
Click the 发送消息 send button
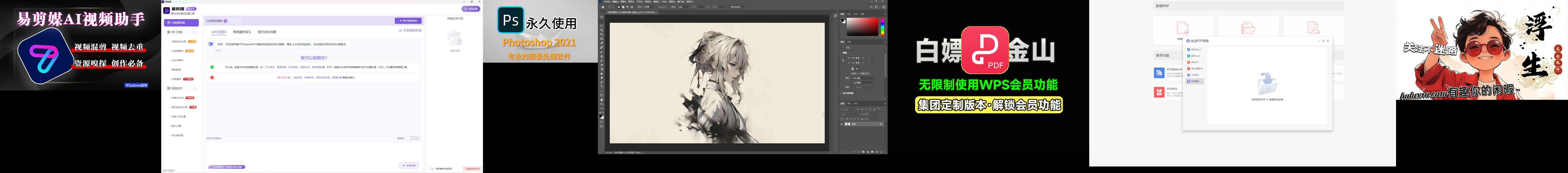[x=409, y=166]
